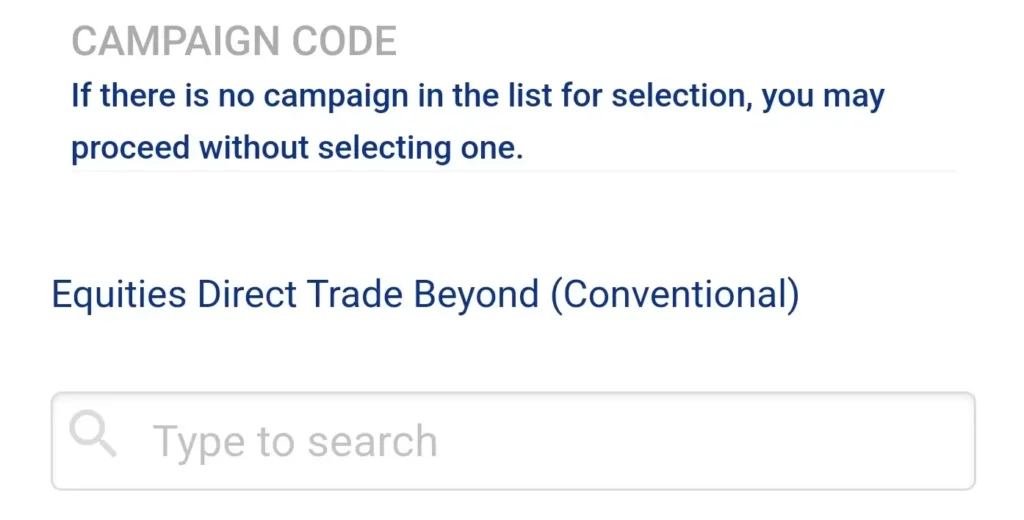Tap the word 'Beyond' in product name
Image resolution: width=1024 pixels, height=520 pixels.
476,295
